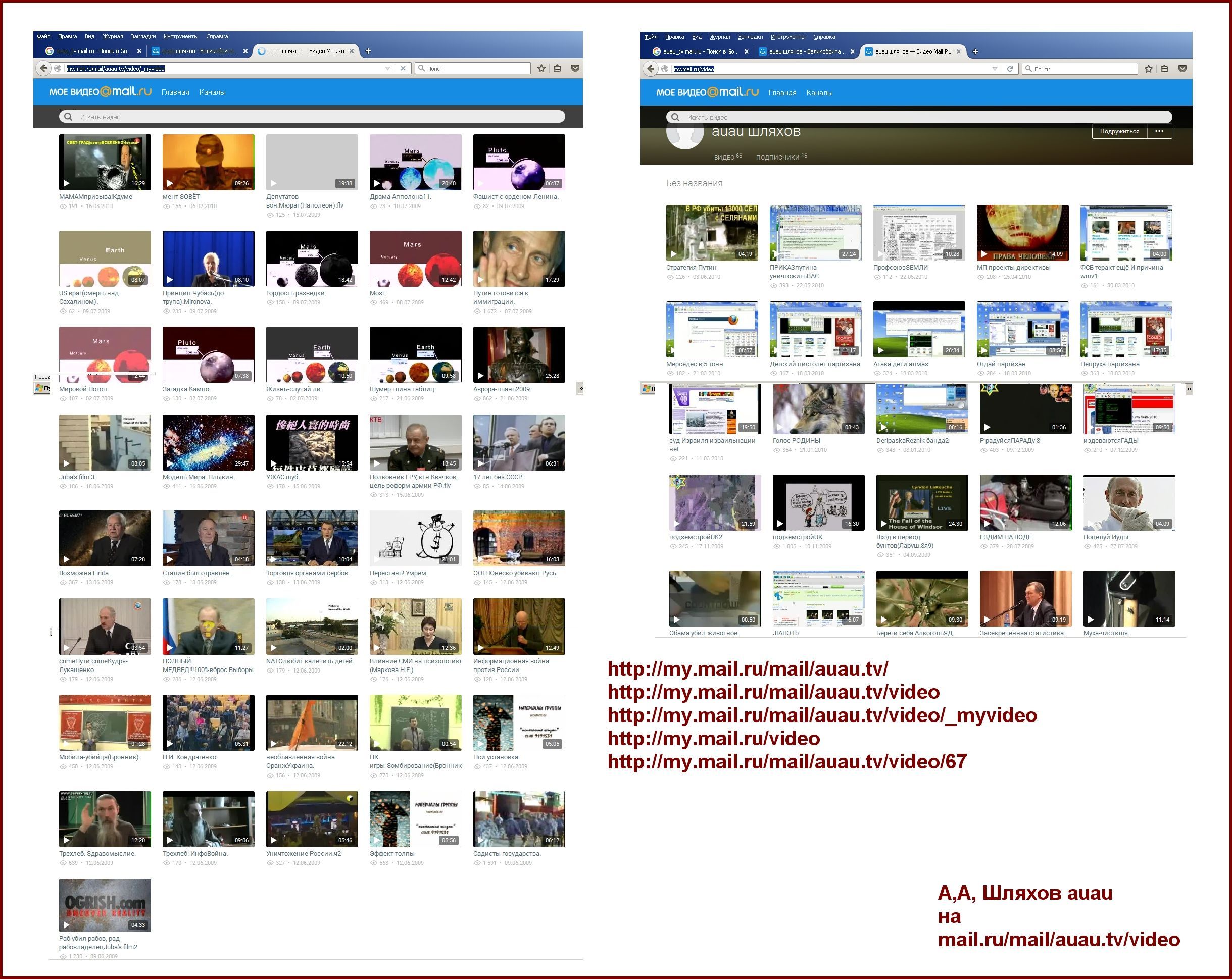Click the 'Подружиться' button

tap(1119, 131)
